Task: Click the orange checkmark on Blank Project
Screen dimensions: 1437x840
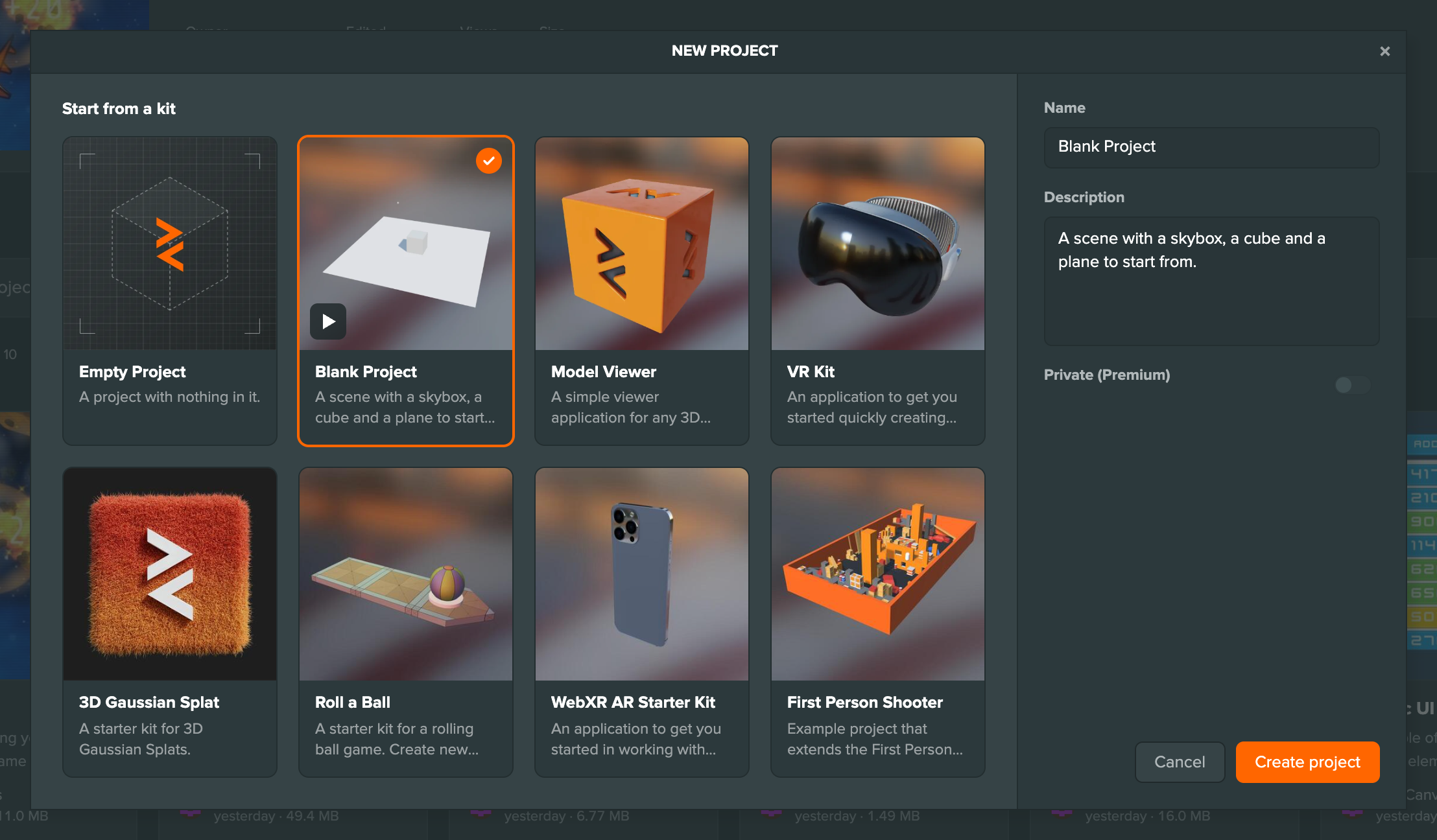Action: (x=489, y=161)
